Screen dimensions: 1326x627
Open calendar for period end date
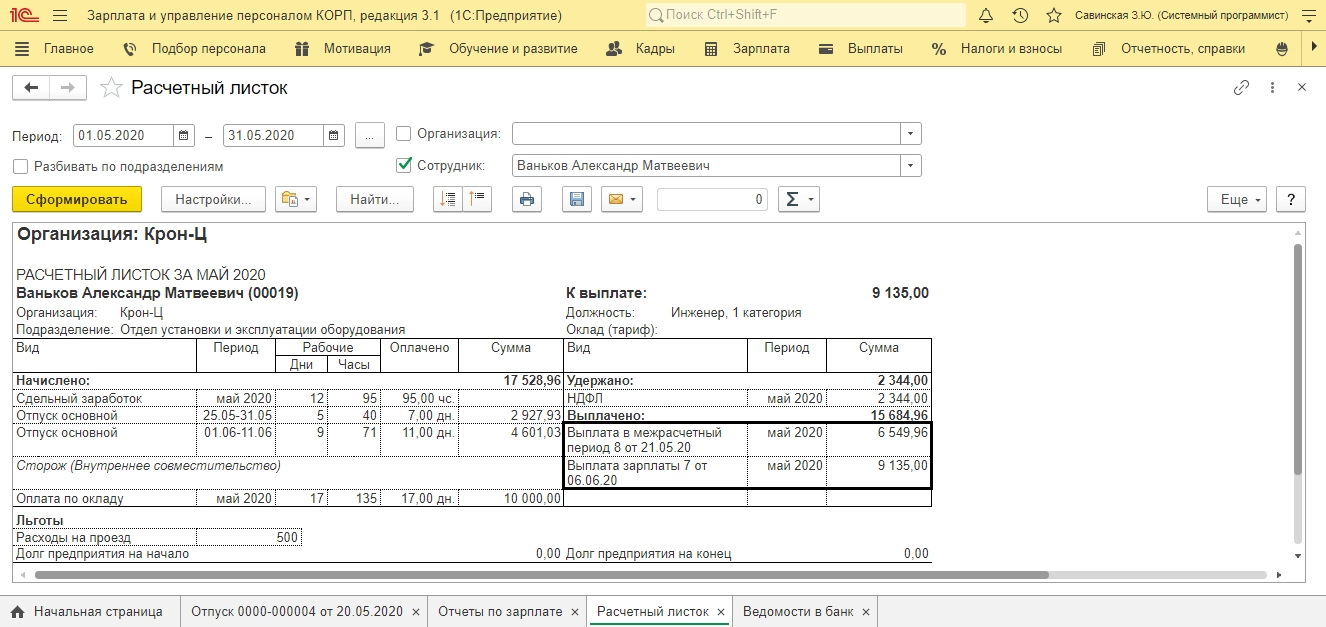(334, 135)
